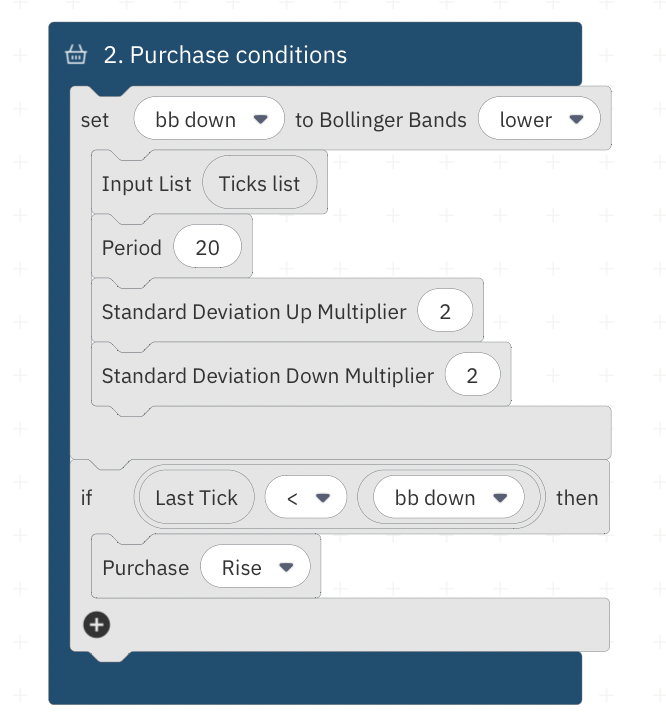
Task: Open the "bb down" dropdown in if condition
Action: [448, 498]
